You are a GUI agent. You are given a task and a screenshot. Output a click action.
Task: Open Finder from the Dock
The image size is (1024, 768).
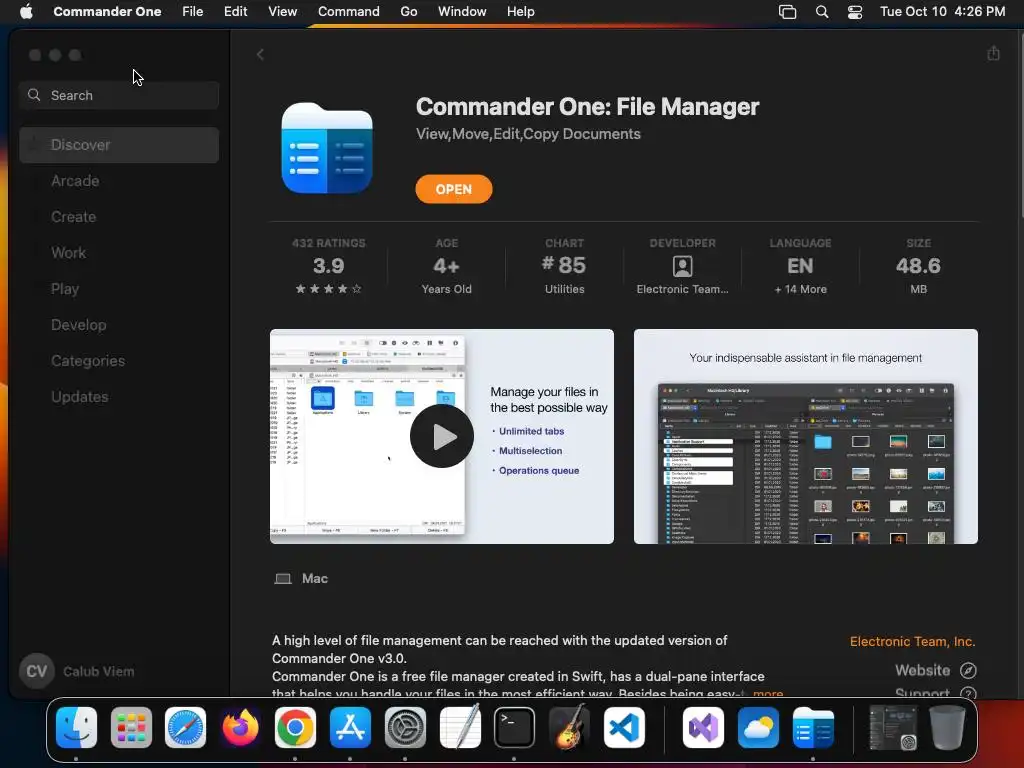click(x=76, y=728)
